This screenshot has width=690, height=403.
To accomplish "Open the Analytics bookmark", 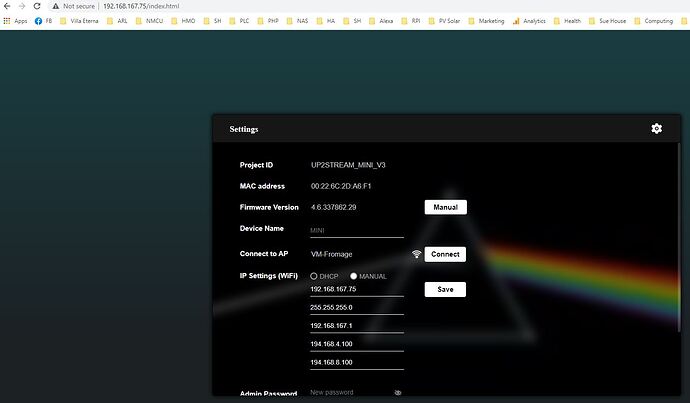I will point(529,21).
